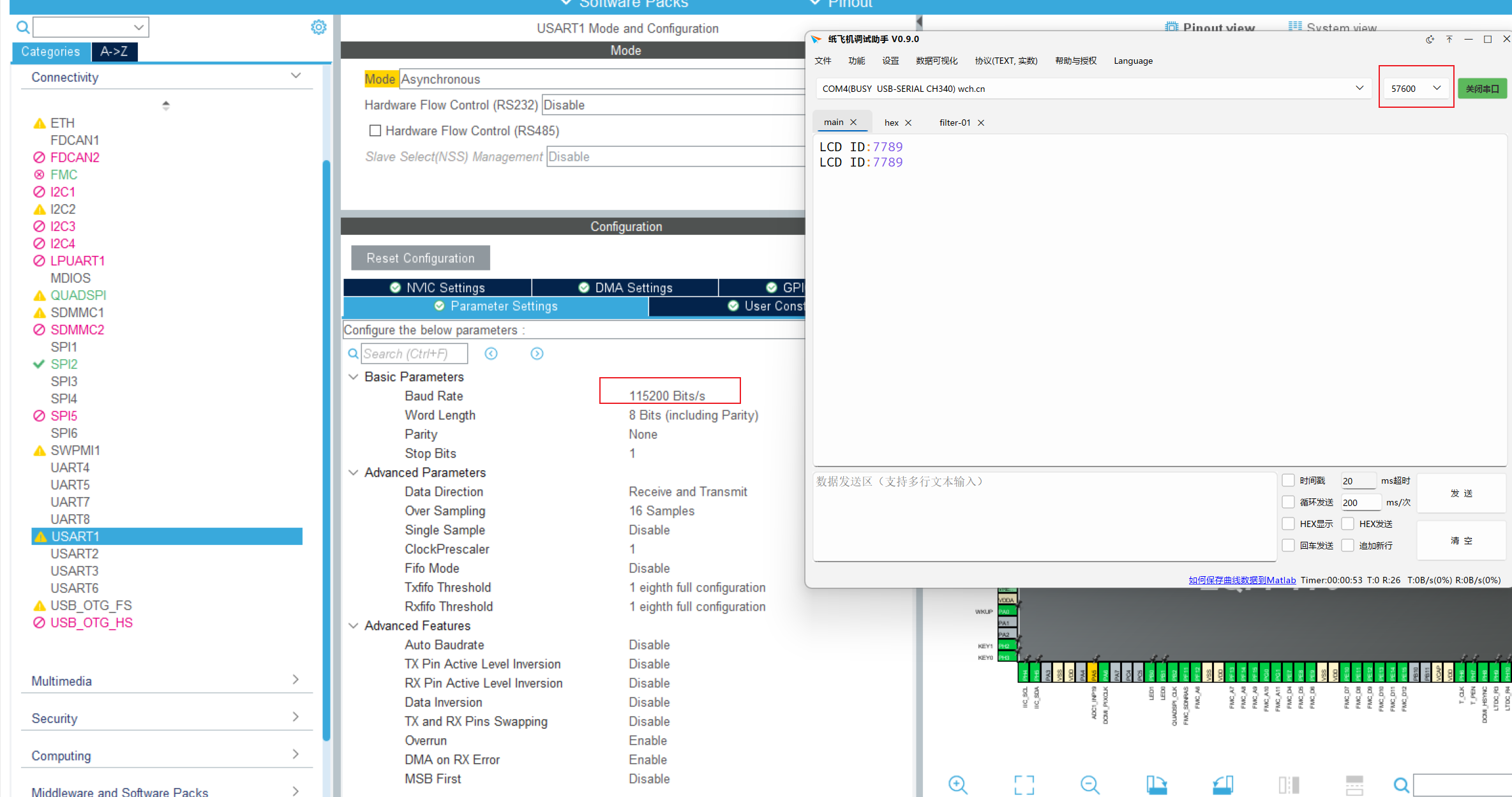The width and height of the screenshot is (1512, 797).
Task: Enable Hardware Flow Control (RS485)
Action: click(375, 130)
